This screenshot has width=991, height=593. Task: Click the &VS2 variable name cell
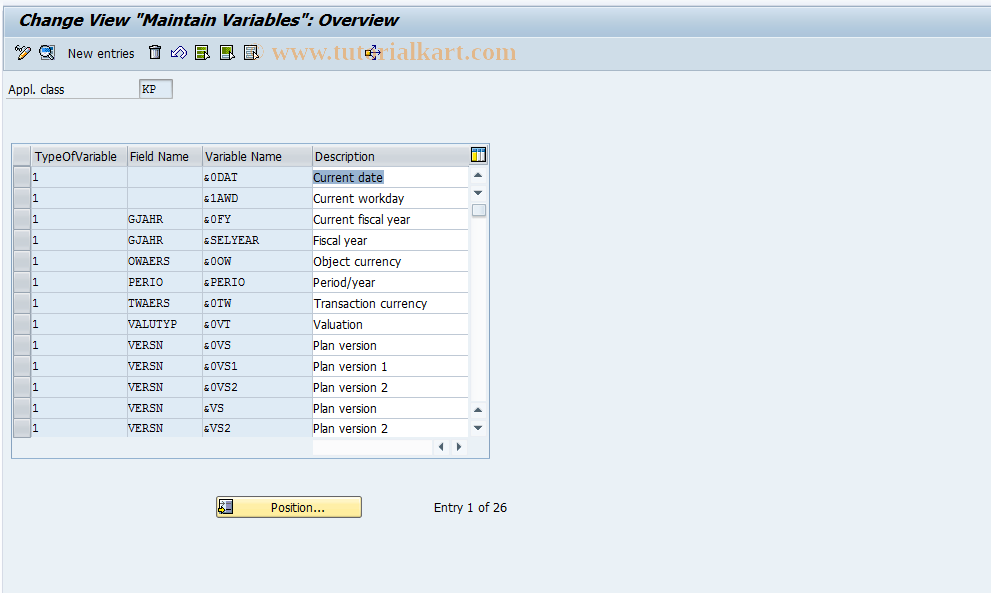[x=257, y=428]
